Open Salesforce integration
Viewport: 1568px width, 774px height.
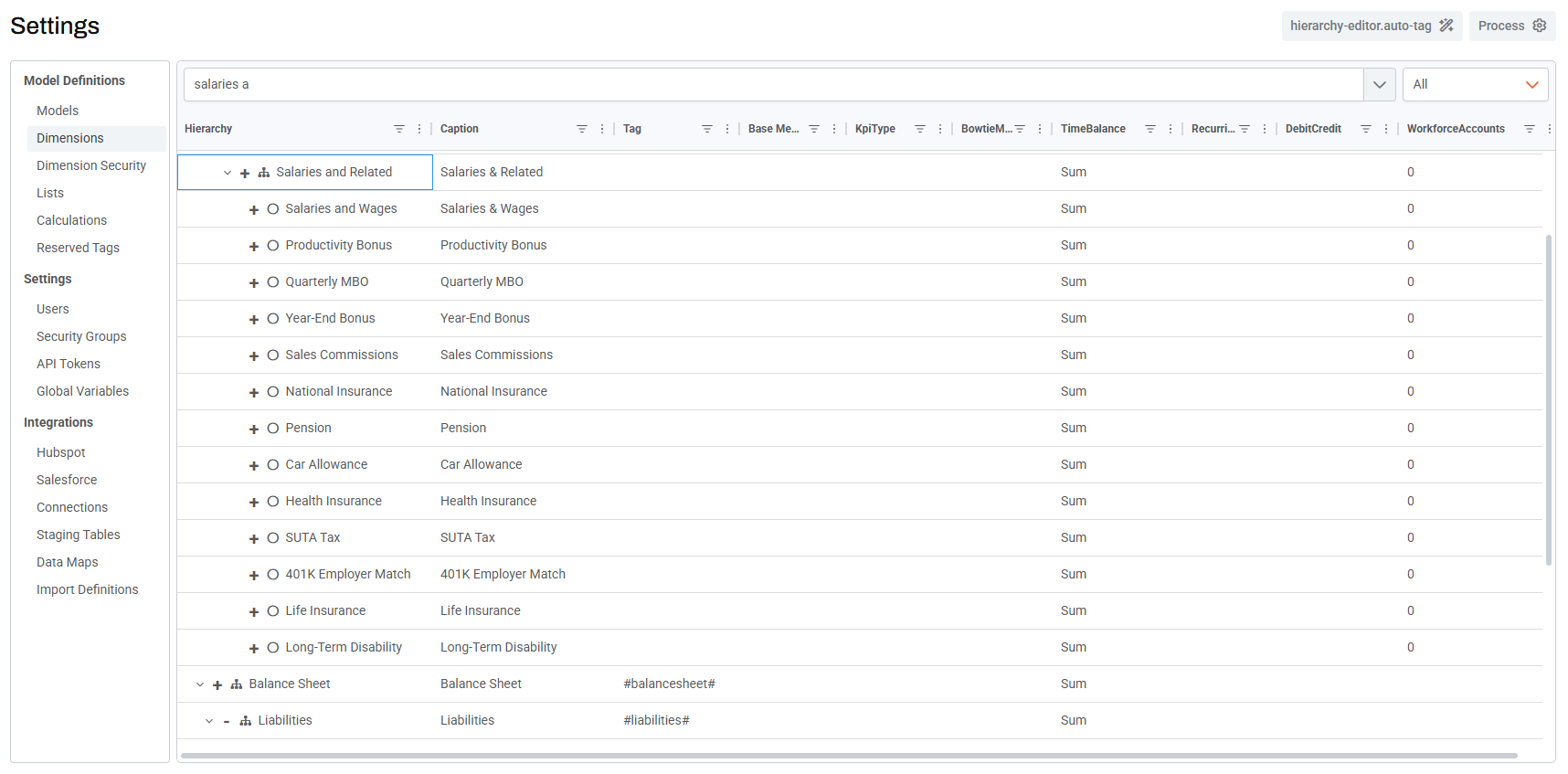[x=67, y=480]
